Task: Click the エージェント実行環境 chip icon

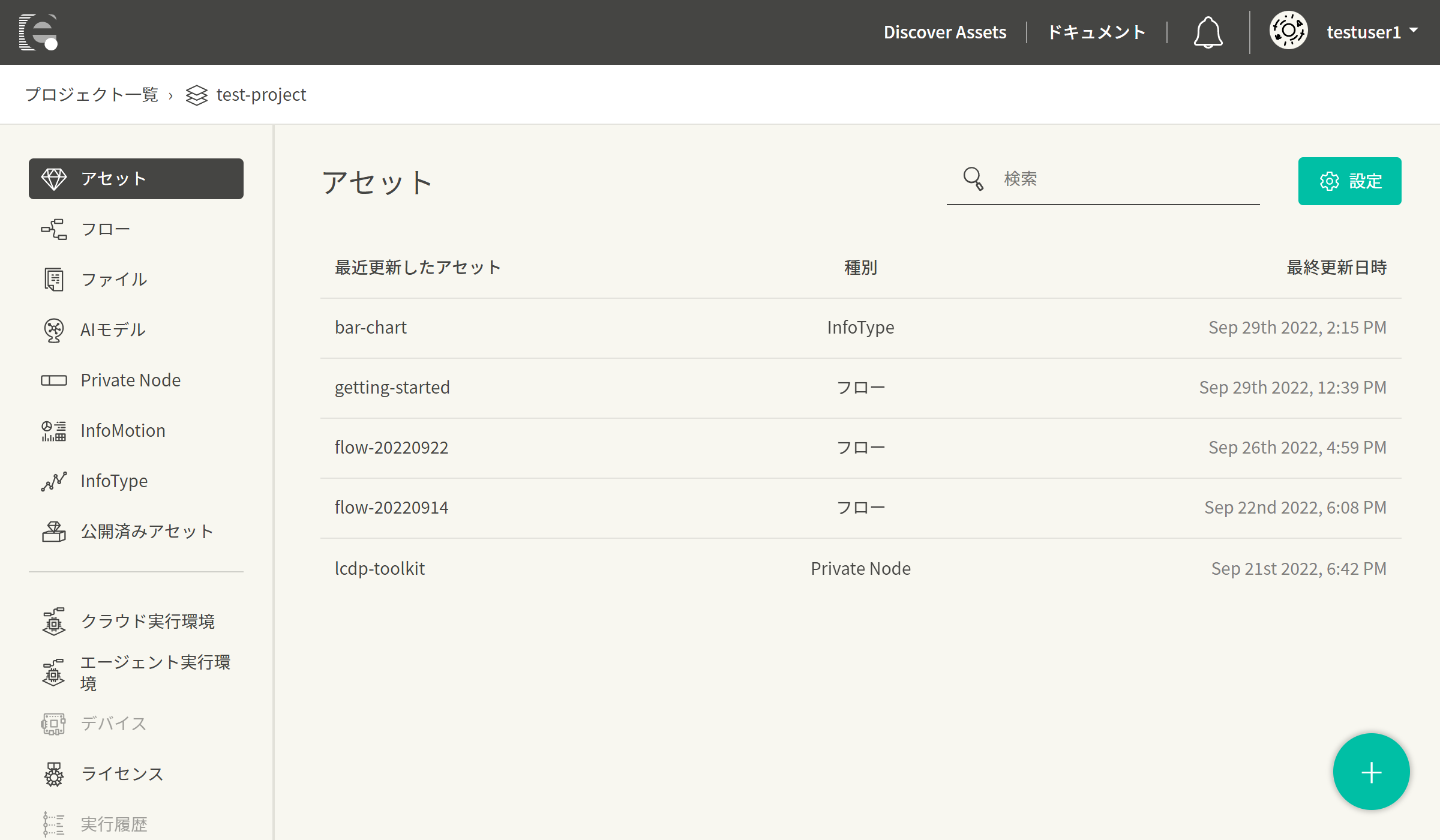Action: (x=54, y=672)
